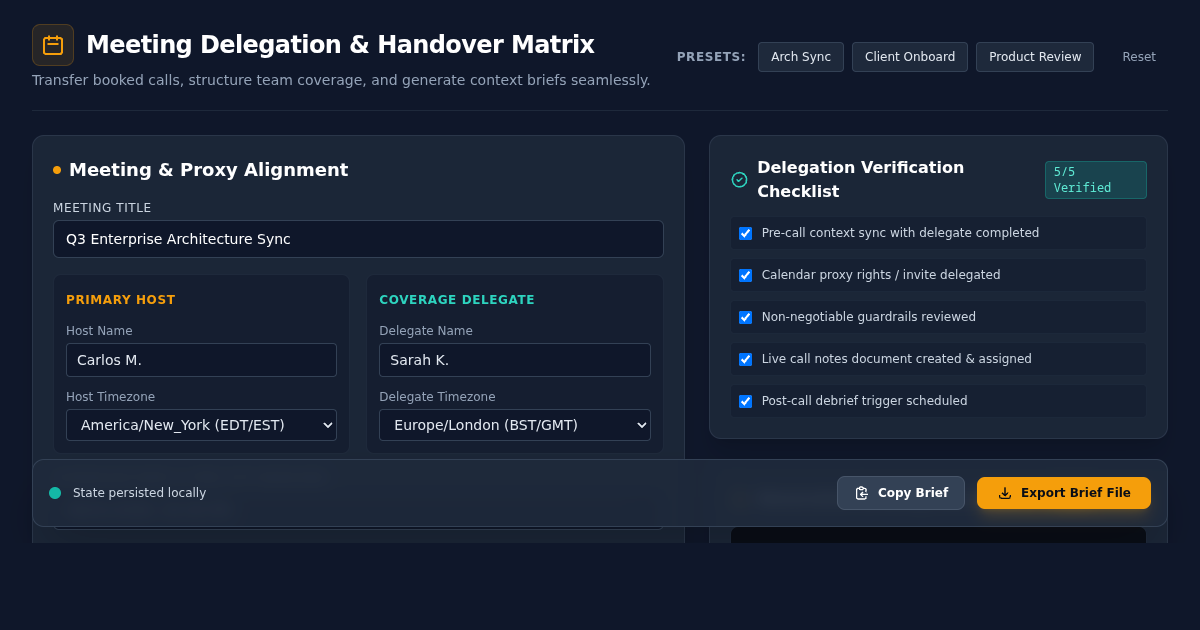Toggle Post-call debrief trigger scheduled checkbox
The height and width of the screenshot is (630, 1200).
coord(745,401)
